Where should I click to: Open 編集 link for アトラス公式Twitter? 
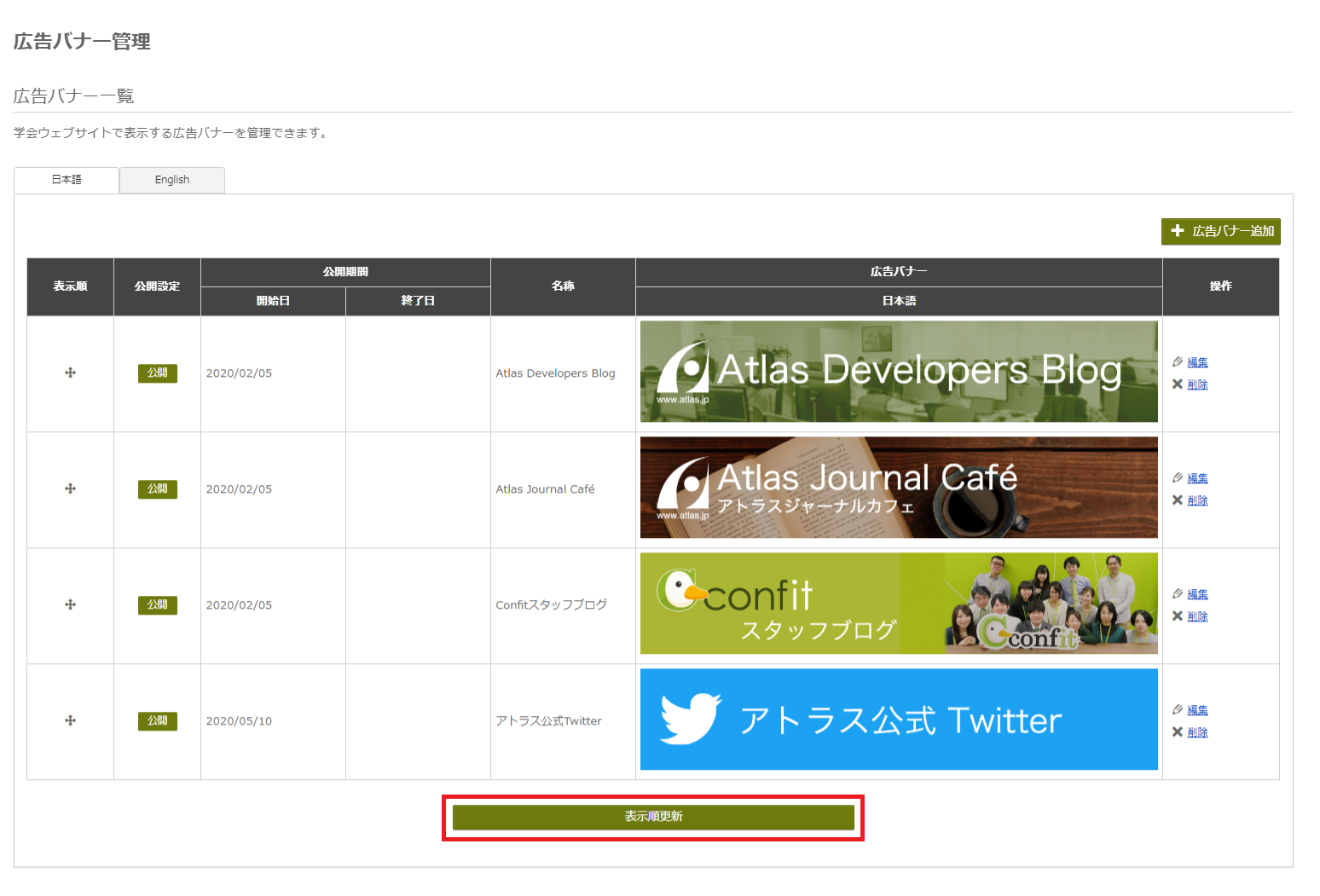[x=1197, y=710]
